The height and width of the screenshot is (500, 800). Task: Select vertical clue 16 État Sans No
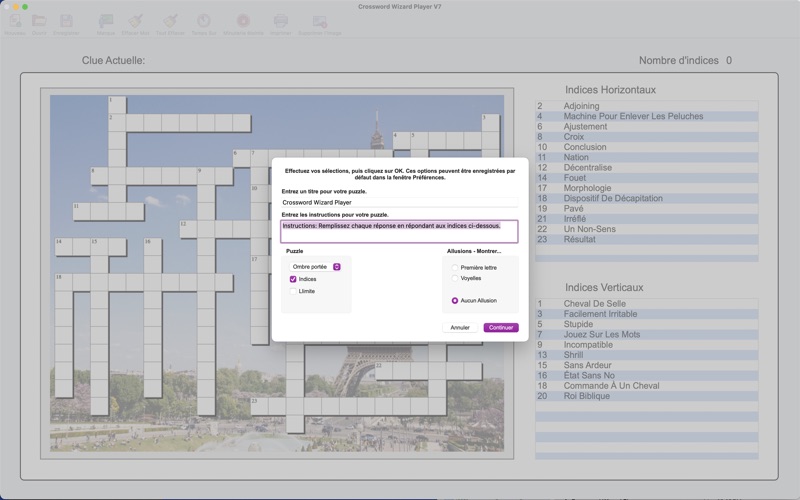pos(646,376)
